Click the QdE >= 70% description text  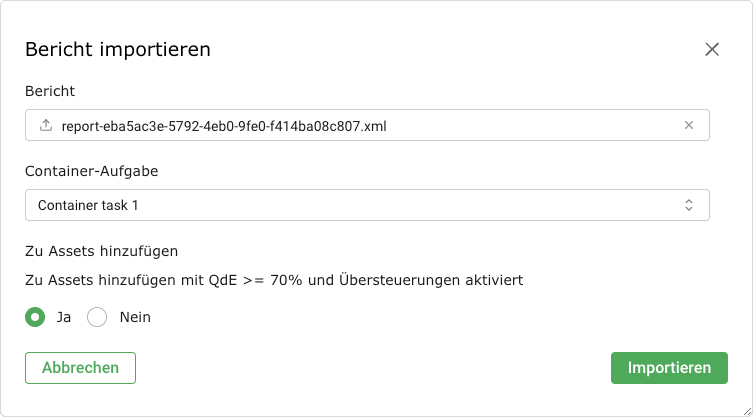273,280
